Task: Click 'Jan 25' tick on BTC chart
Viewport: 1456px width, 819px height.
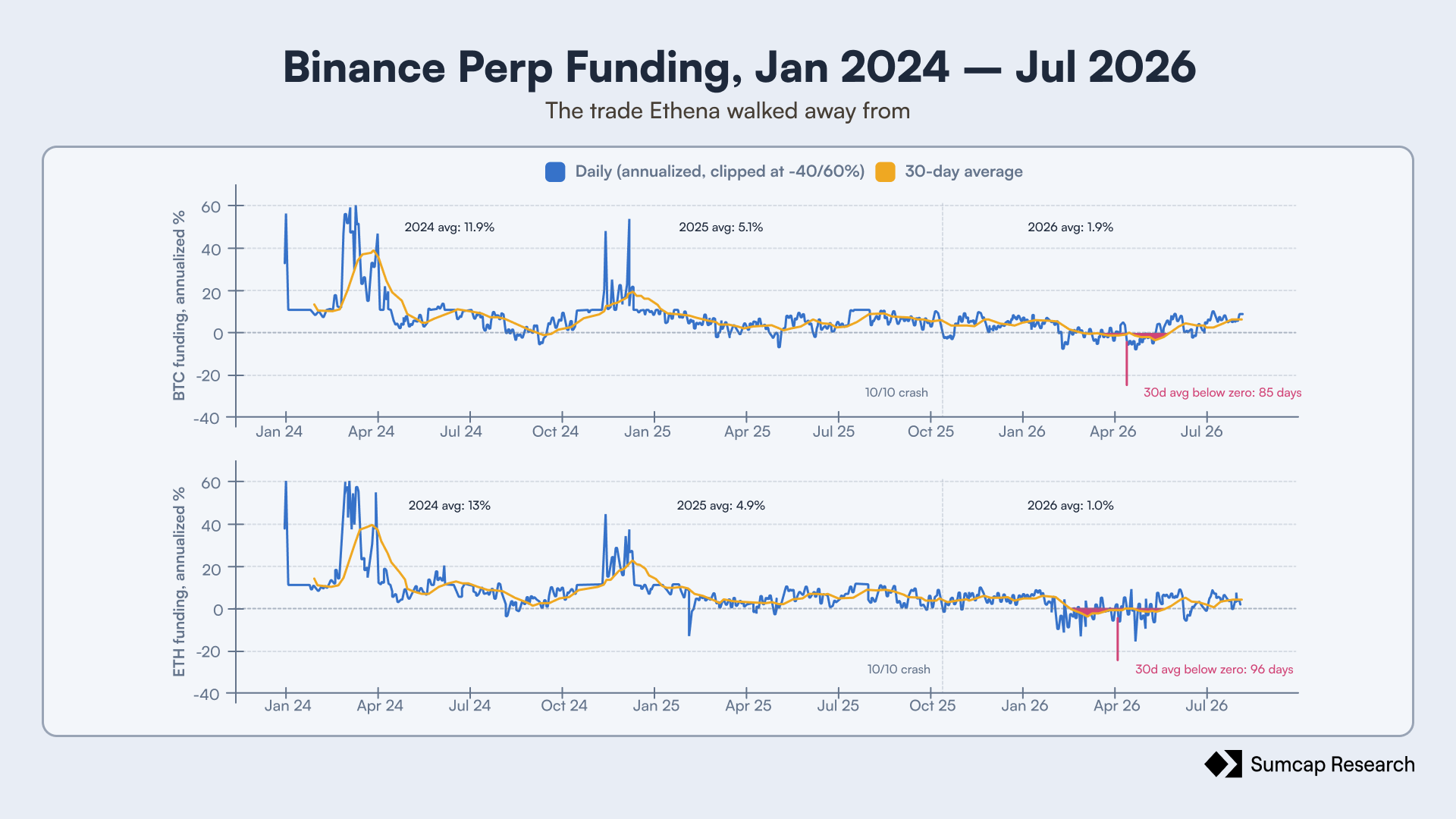Action: coord(648,431)
